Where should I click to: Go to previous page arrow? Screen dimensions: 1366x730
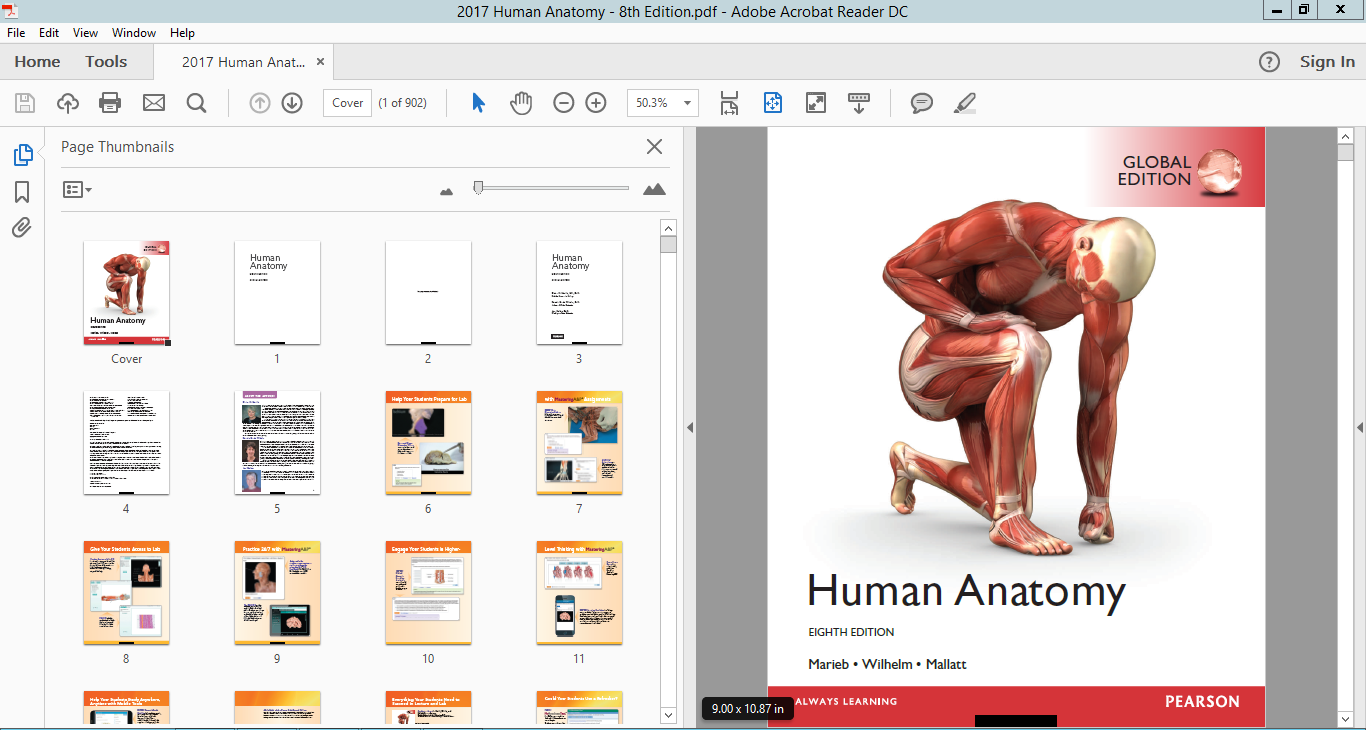pyautogui.click(x=260, y=103)
